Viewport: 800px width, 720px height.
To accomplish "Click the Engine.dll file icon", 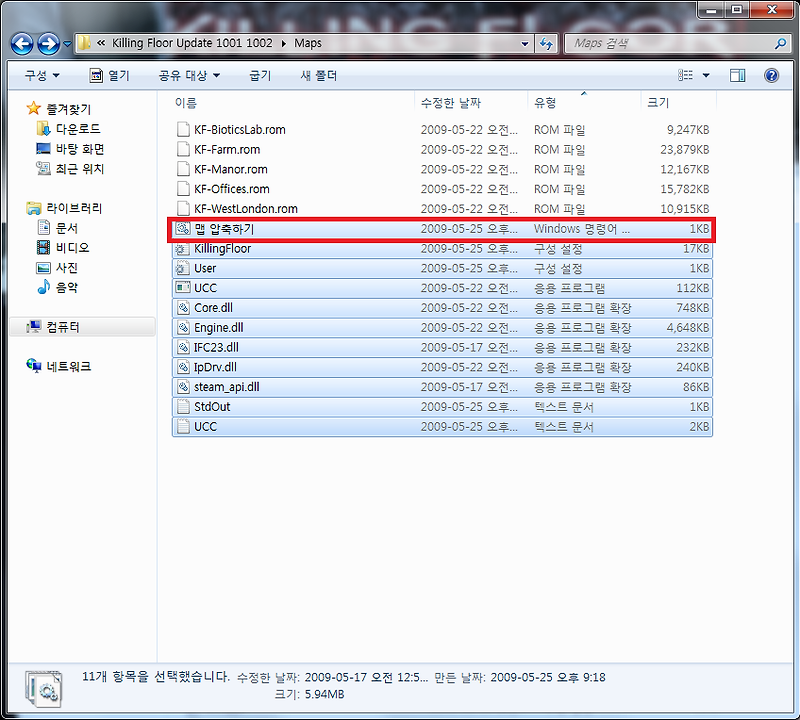I will click(183, 328).
